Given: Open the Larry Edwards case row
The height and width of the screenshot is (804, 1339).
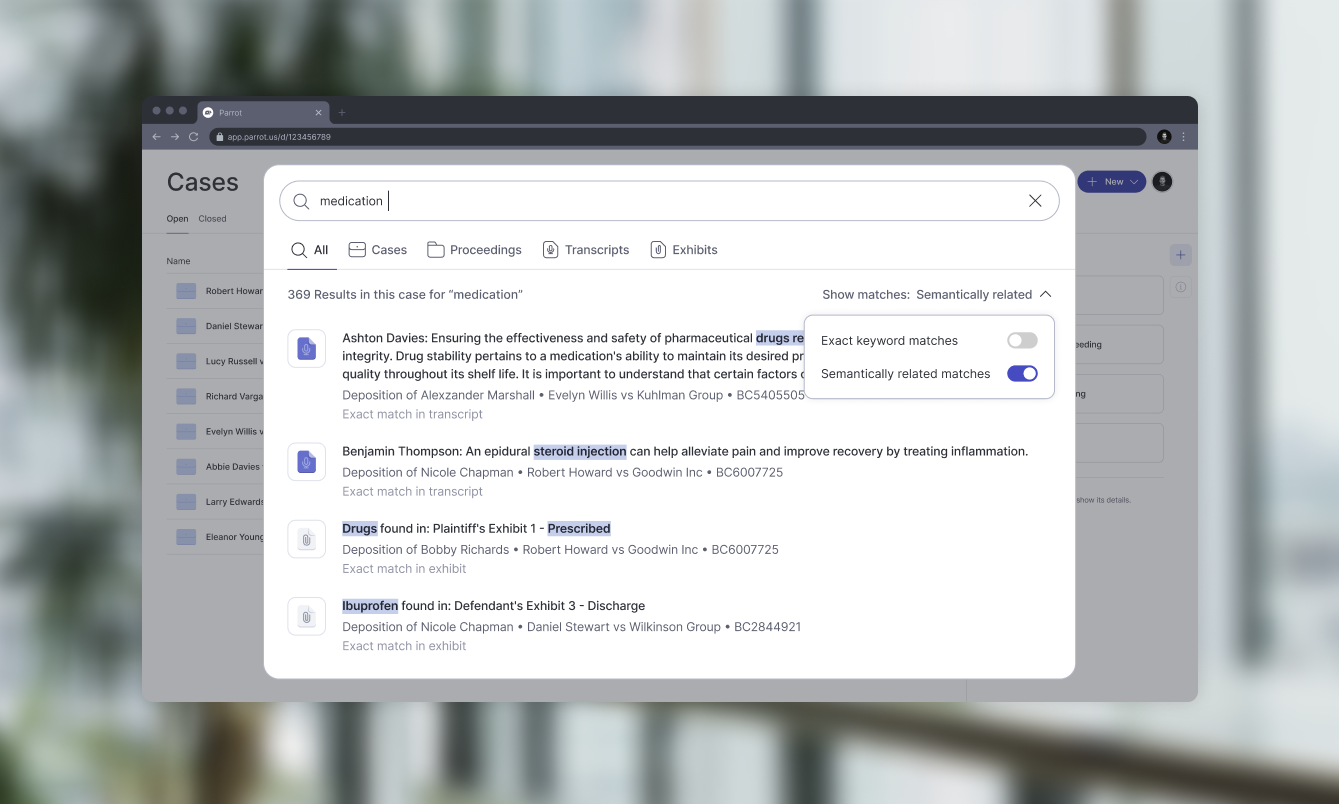Looking at the screenshot, I should 215,502.
